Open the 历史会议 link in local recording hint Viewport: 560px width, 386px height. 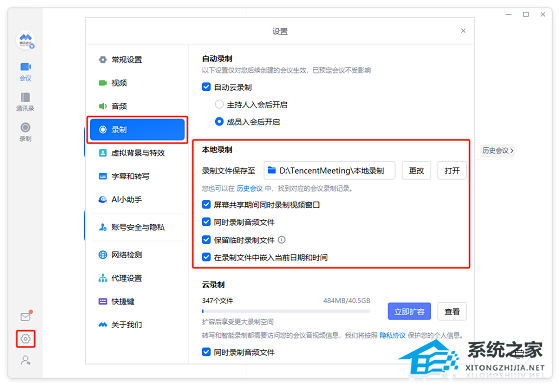pyautogui.click(x=250, y=188)
